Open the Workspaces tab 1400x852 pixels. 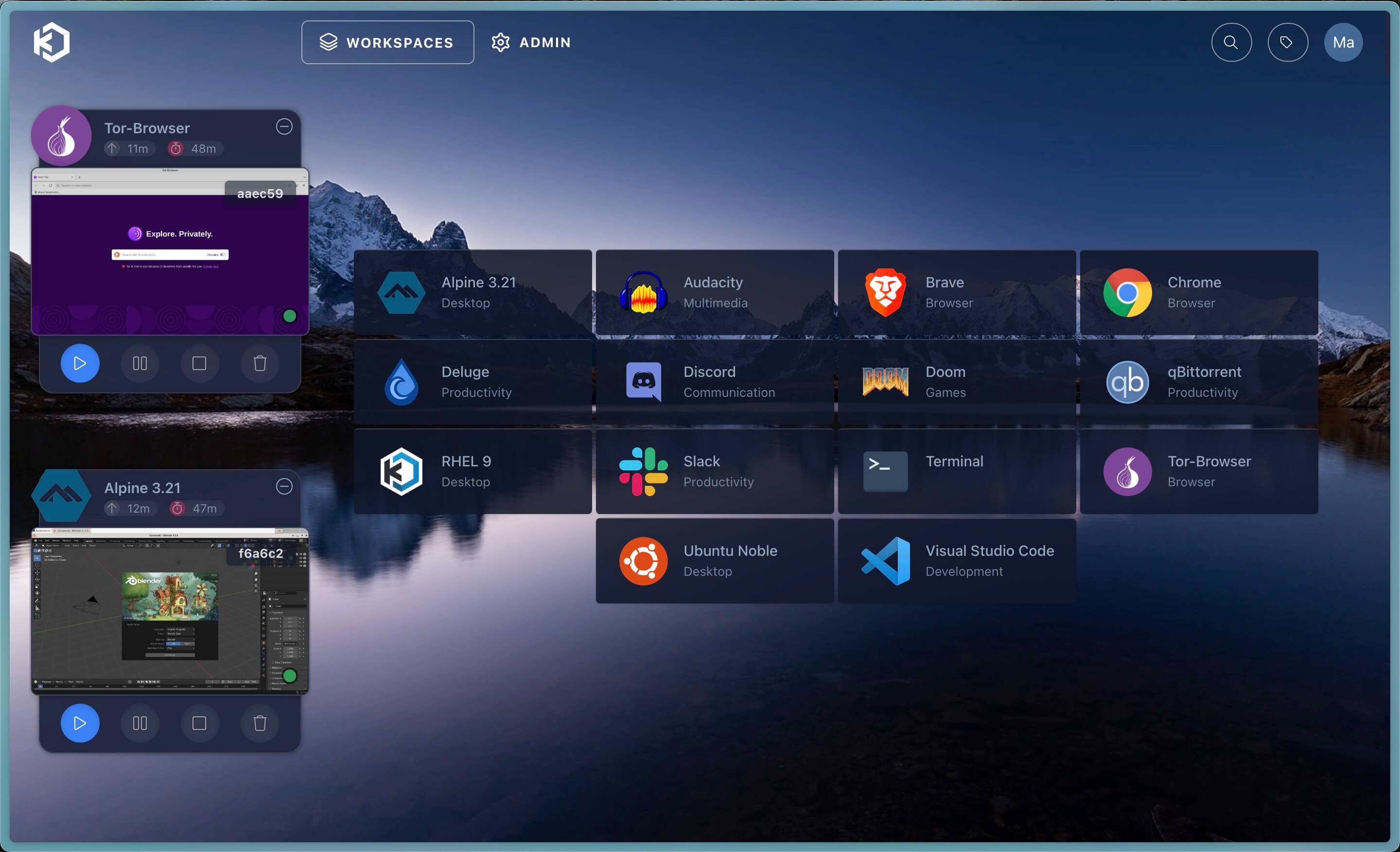[387, 43]
